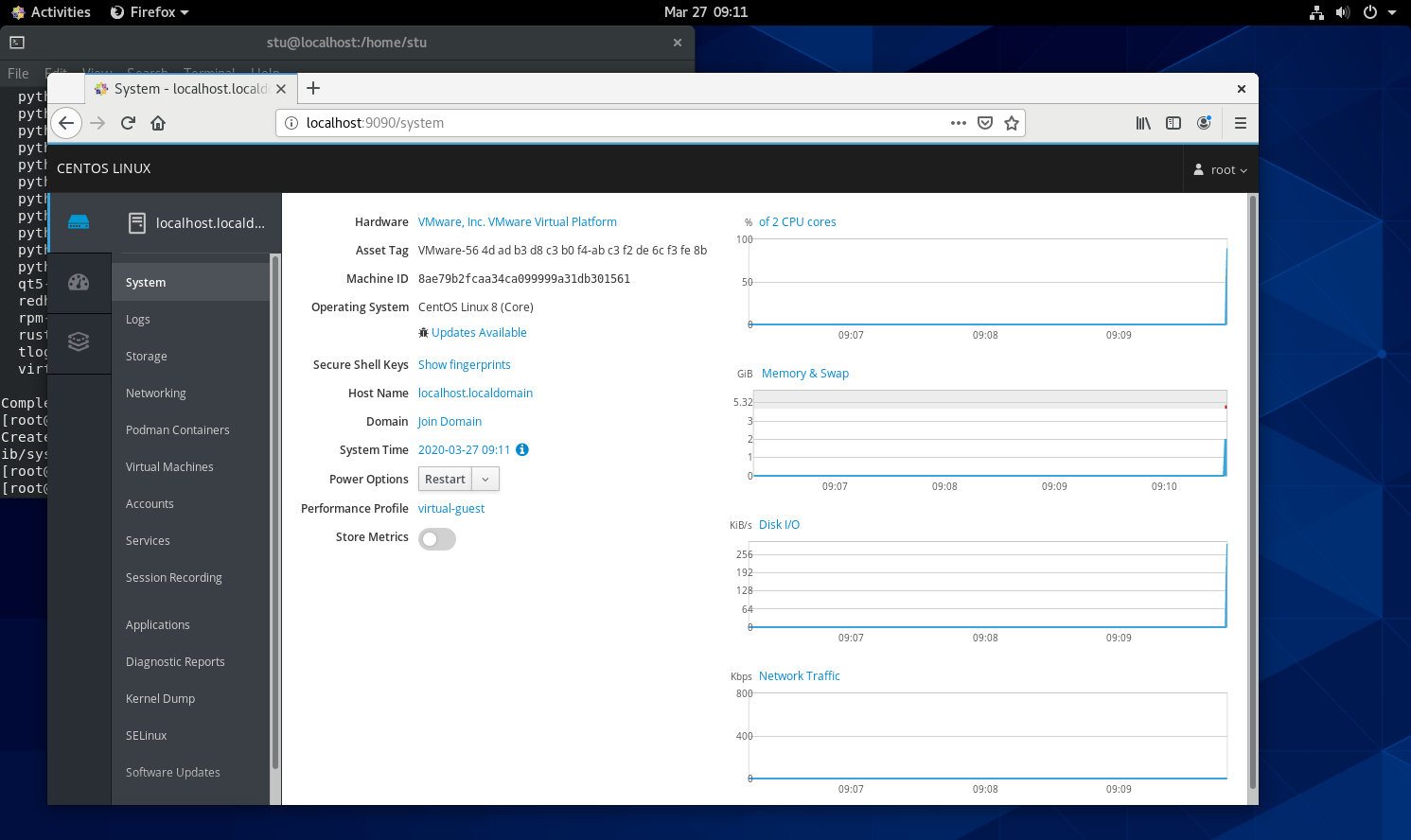Click the stacked layers icon in left rail
The width and height of the screenshot is (1411, 840).
coord(79,341)
